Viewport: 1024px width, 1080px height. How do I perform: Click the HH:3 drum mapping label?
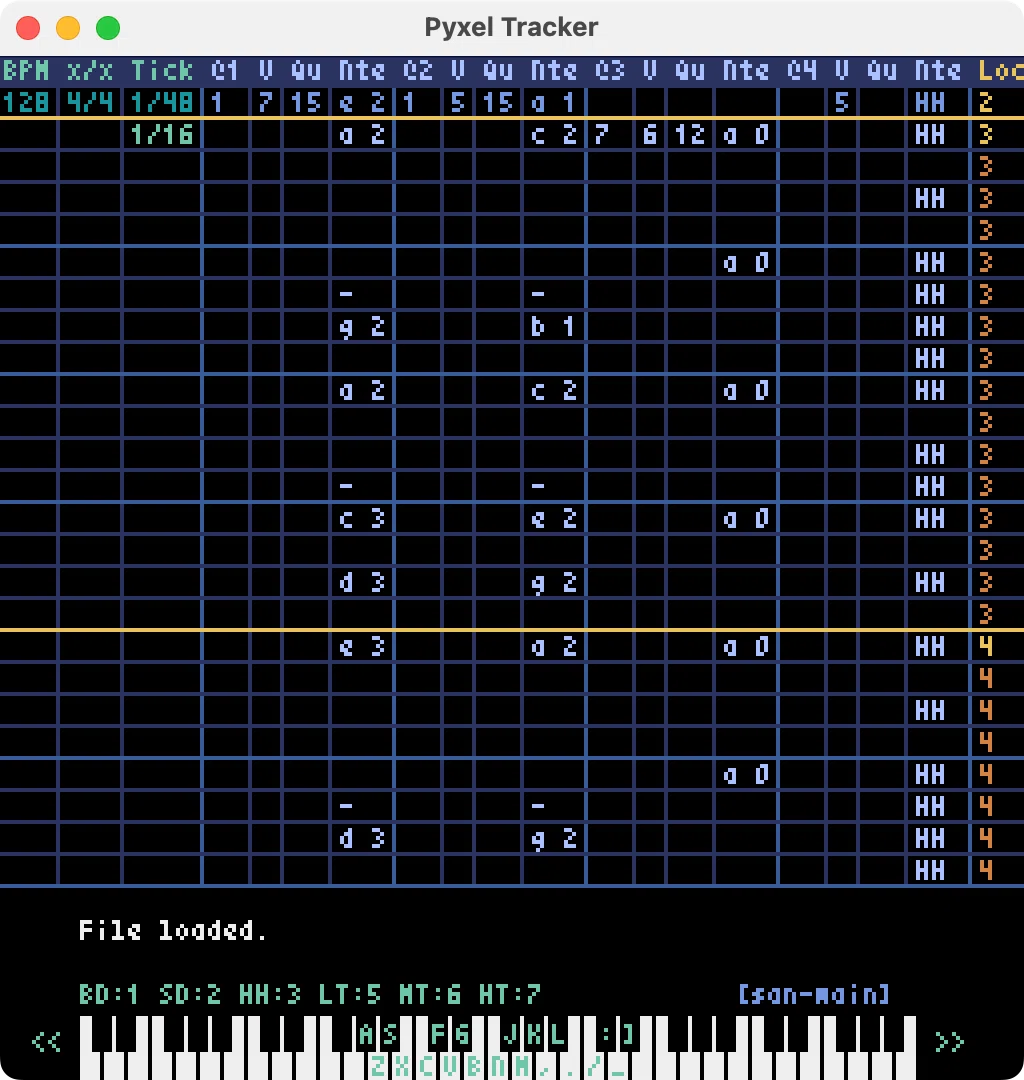coord(269,994)
